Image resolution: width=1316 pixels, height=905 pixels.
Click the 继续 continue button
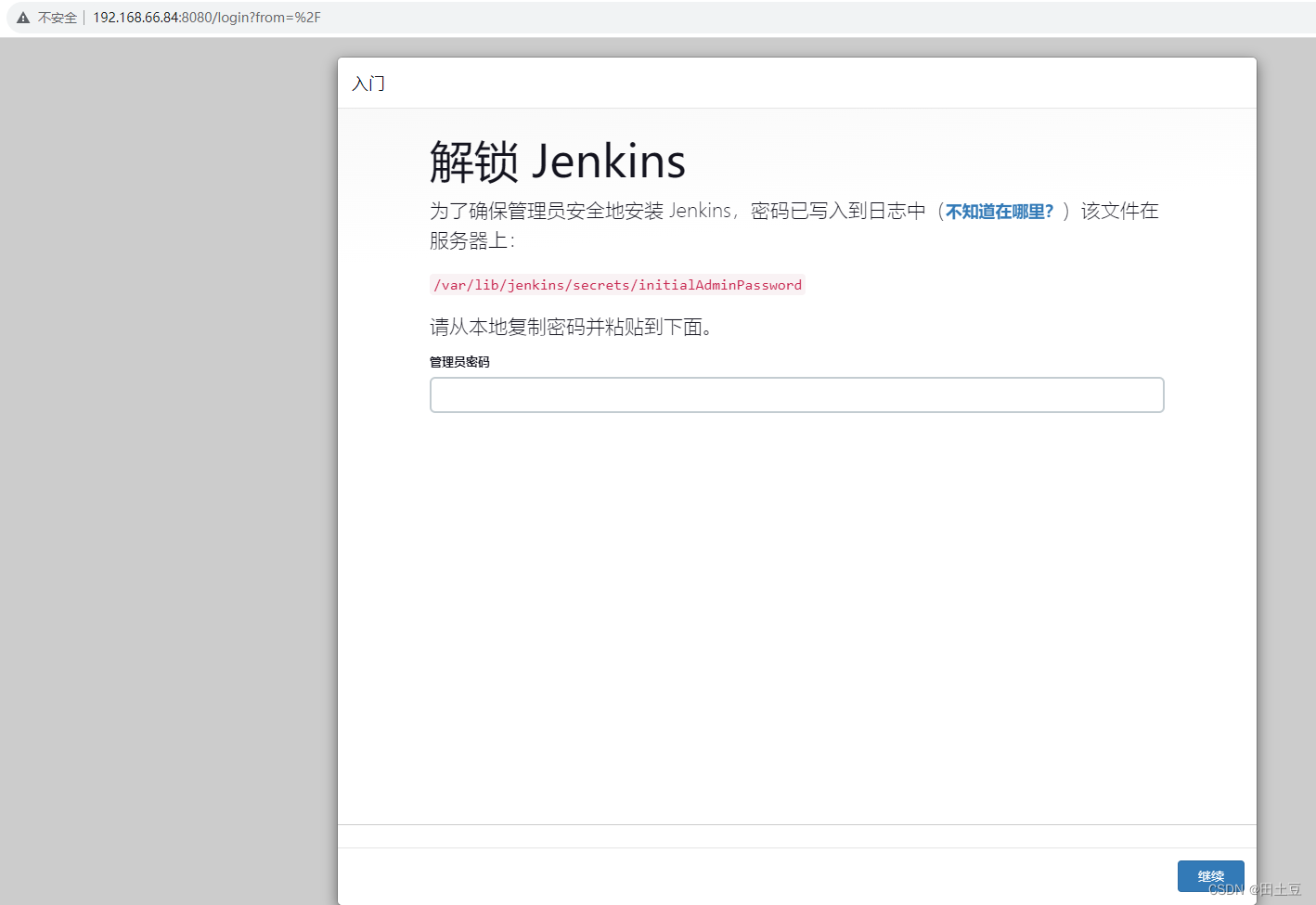1210,876
